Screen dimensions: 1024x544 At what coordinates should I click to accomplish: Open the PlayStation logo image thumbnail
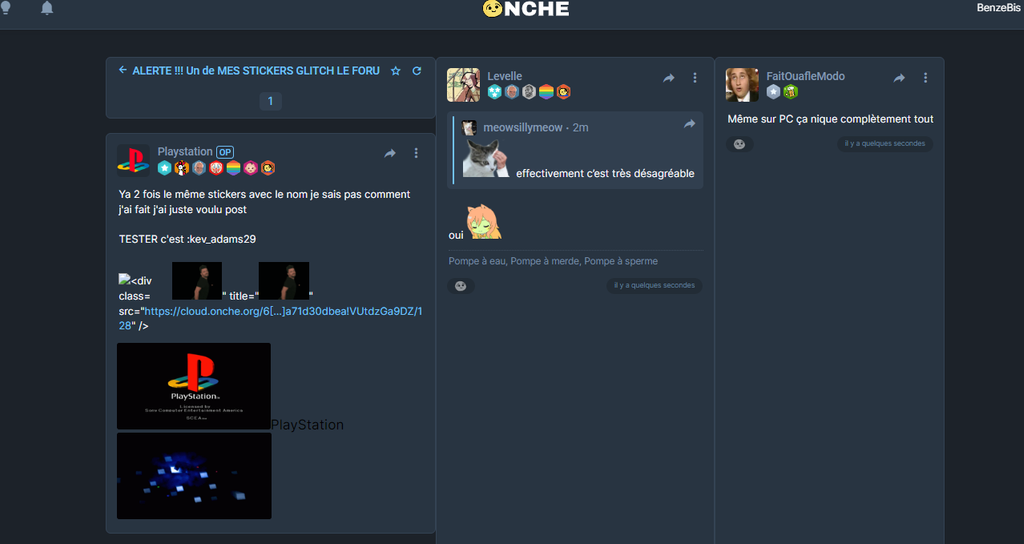point(194,386)
